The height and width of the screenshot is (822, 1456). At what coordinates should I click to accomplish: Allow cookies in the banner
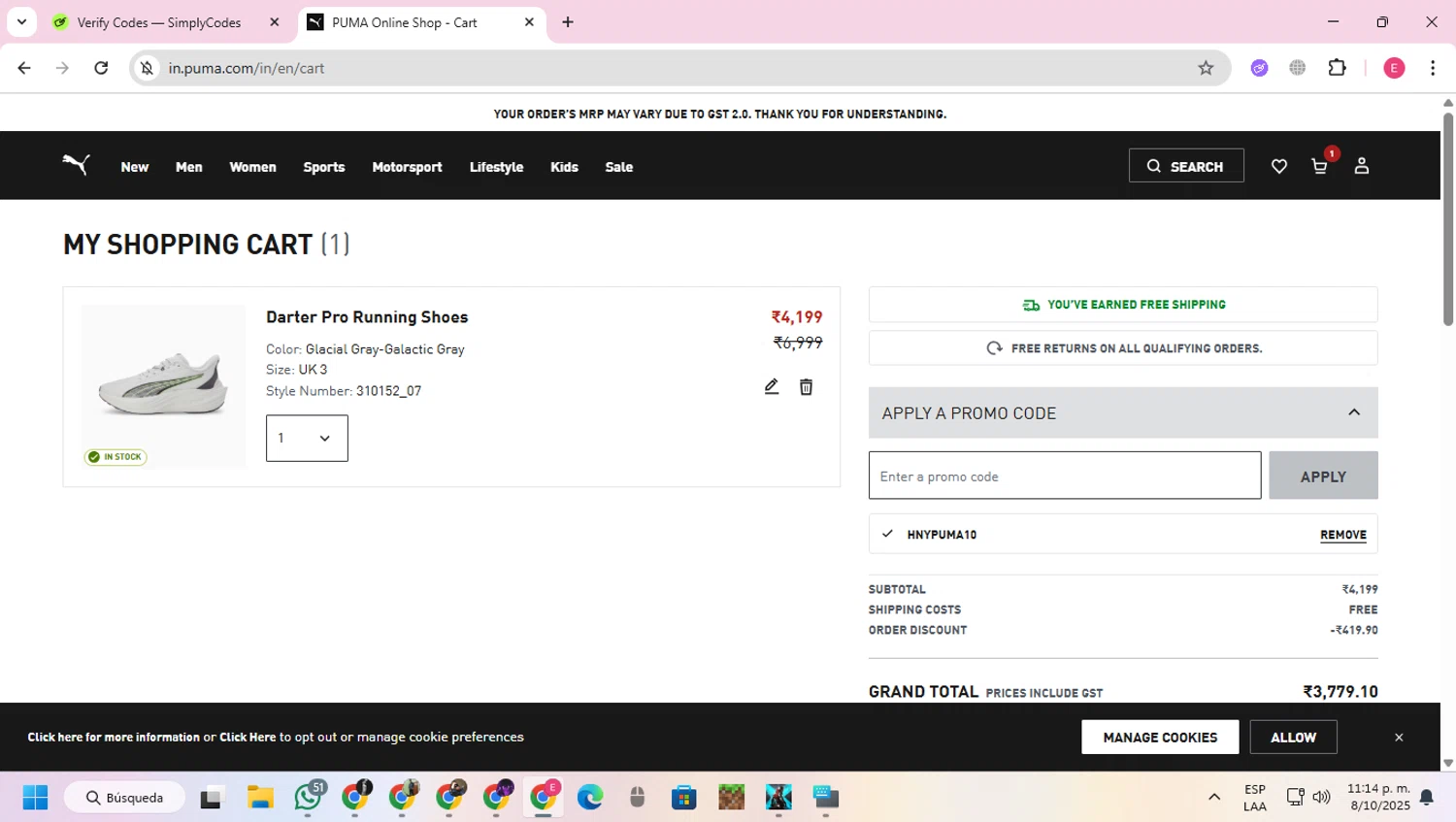click(1294, 738)
